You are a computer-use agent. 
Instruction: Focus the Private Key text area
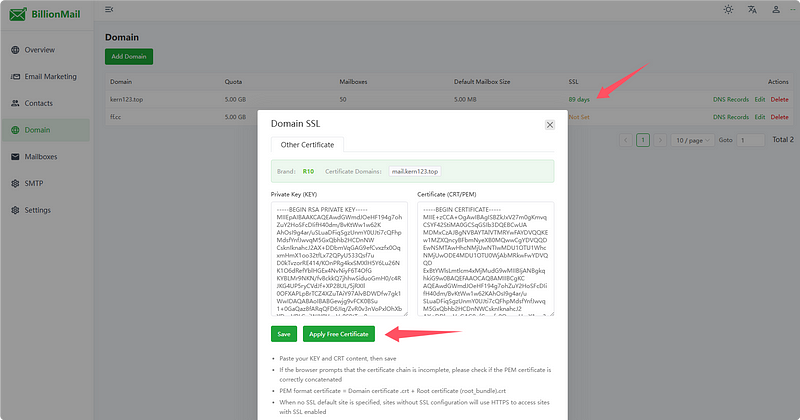pos(339,259)
